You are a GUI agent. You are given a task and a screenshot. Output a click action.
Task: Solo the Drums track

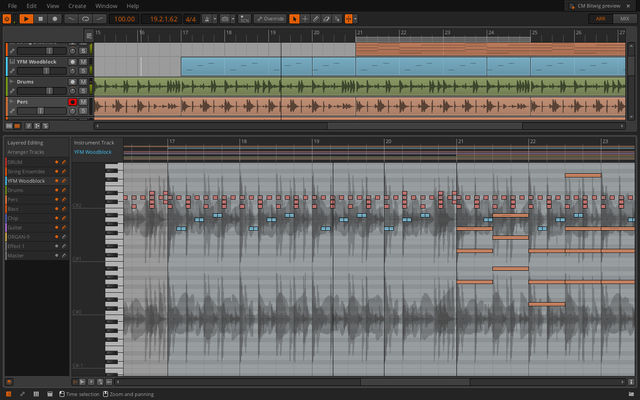(83, 91)
